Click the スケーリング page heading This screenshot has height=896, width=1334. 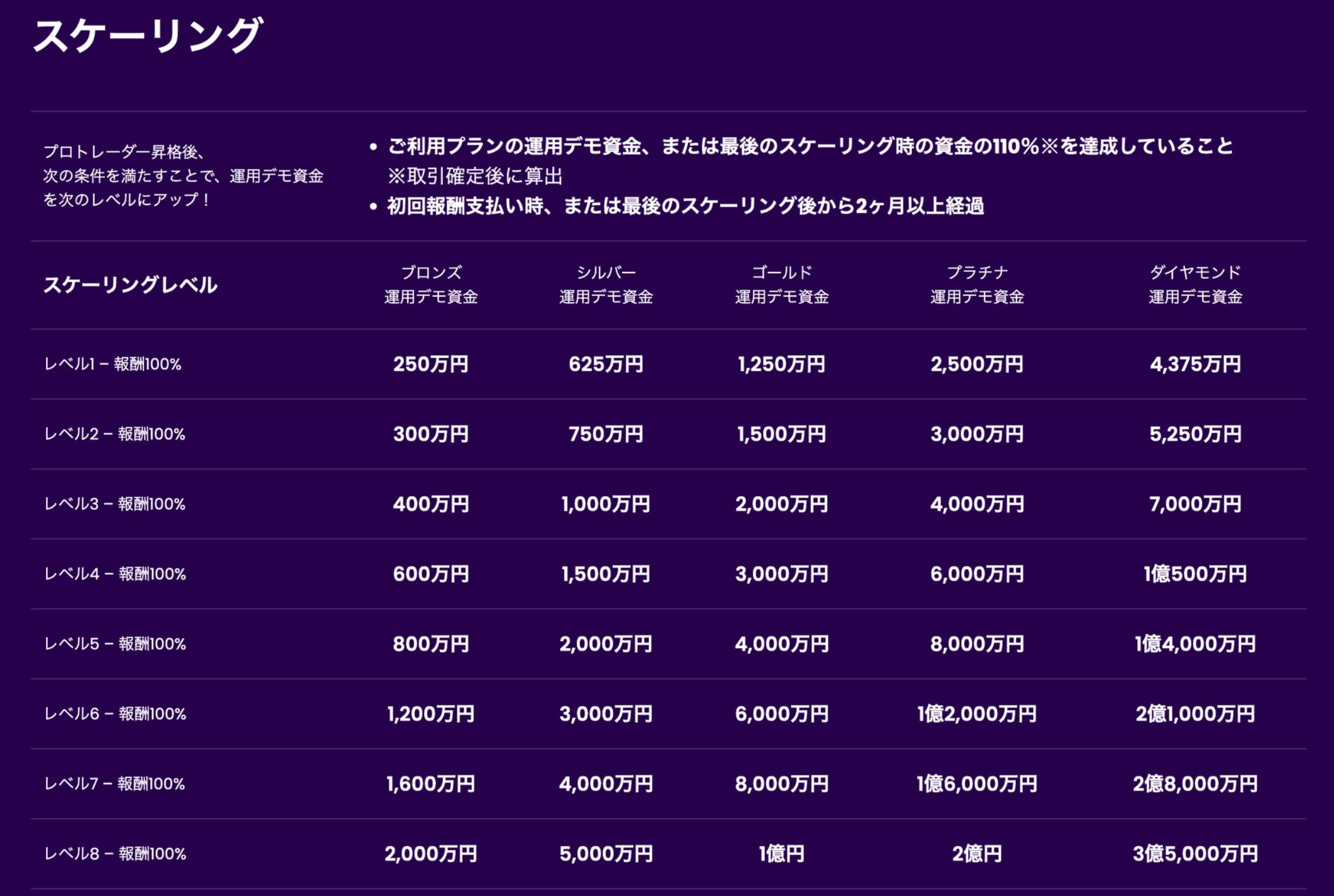pos(146,36)
